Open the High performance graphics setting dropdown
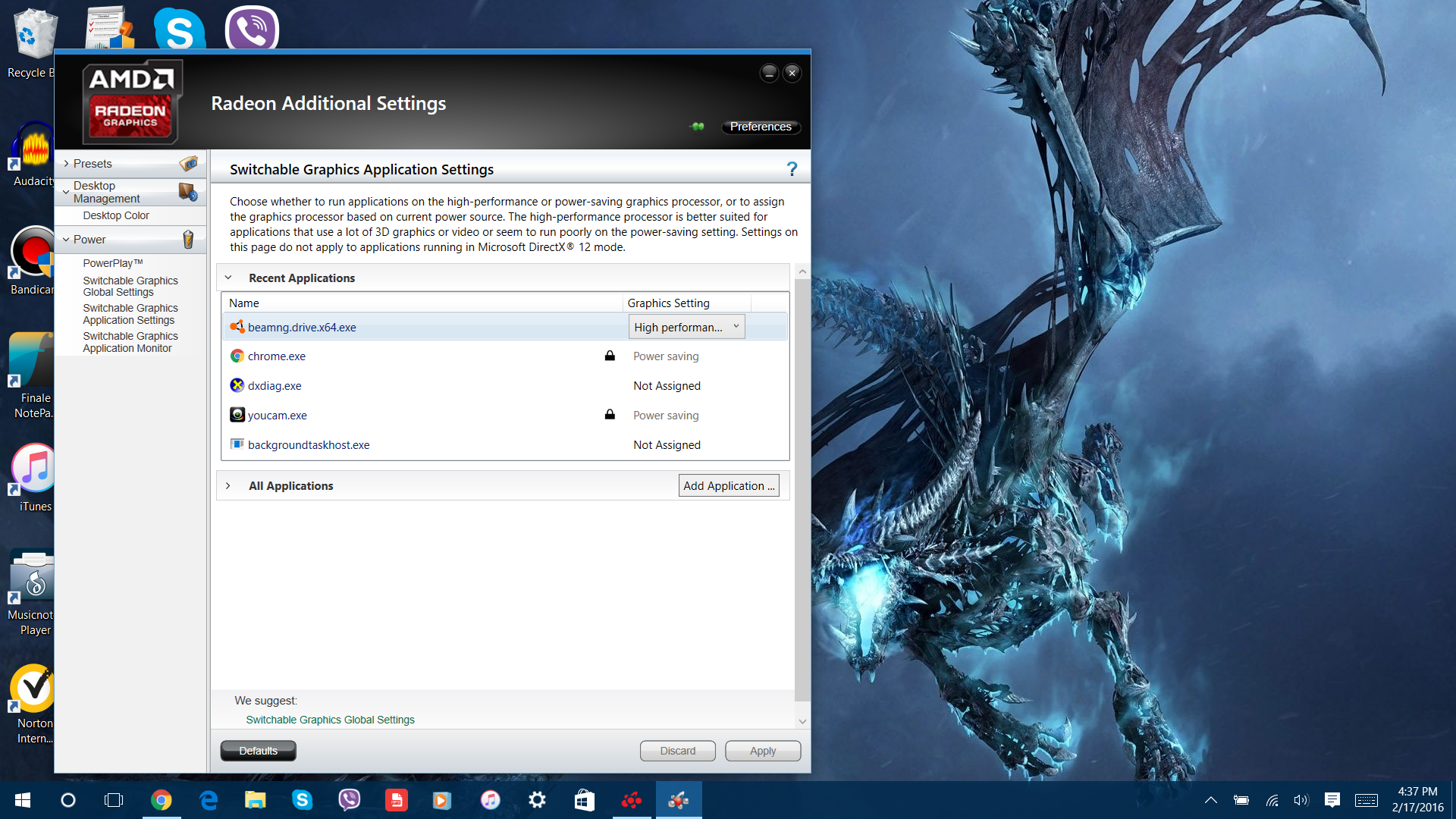 pos(686,327)
